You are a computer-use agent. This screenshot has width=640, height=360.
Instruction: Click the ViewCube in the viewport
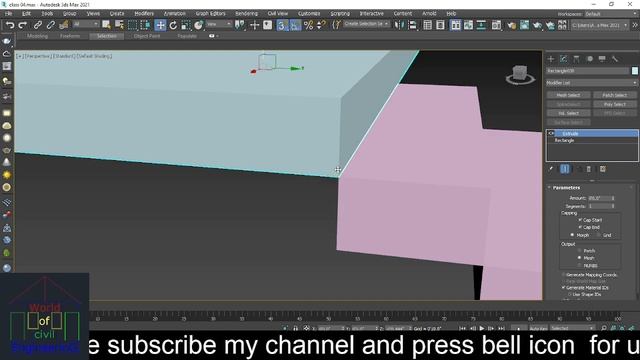(x=520, y=73)
